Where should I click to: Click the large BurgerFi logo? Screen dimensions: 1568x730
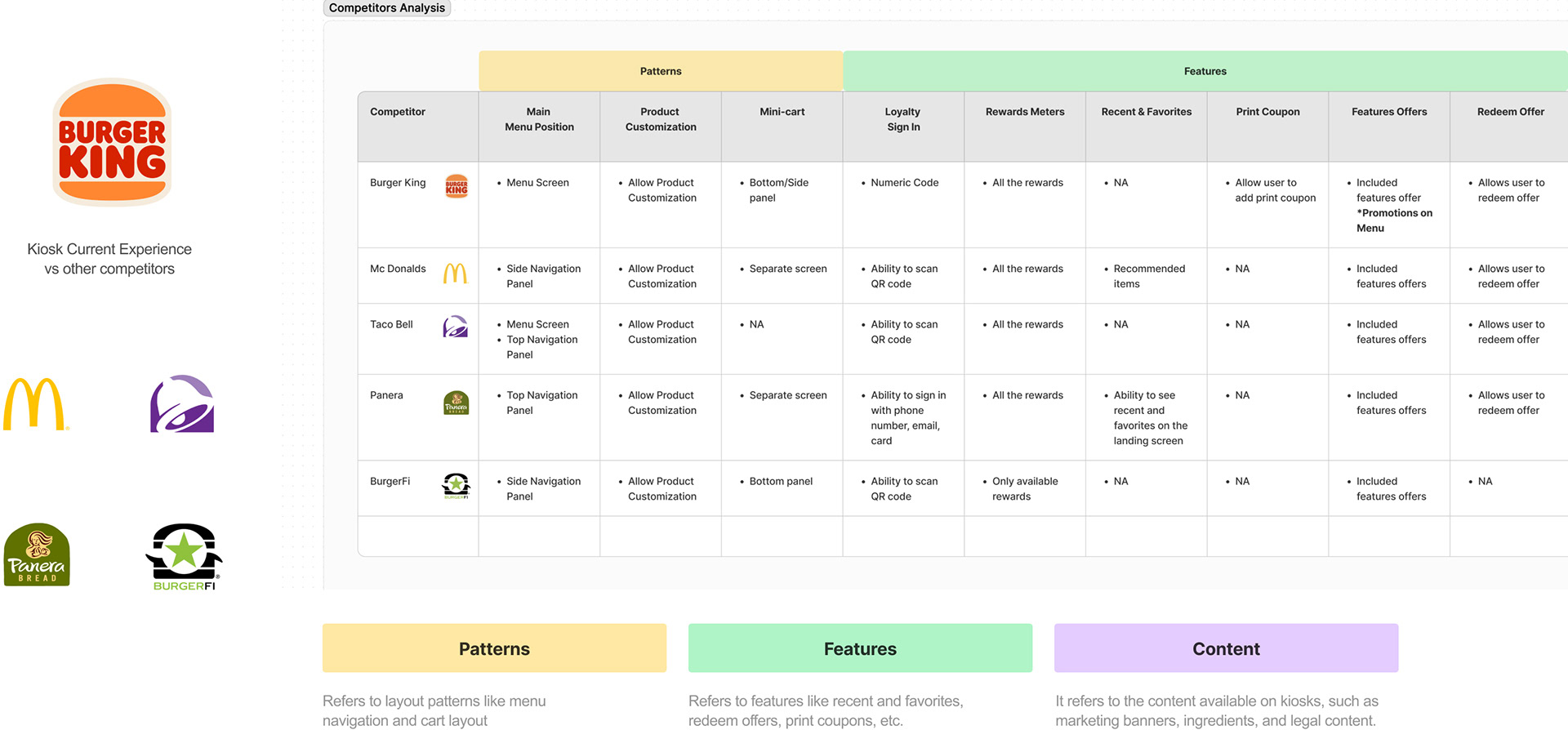click(x=184, y=556)
